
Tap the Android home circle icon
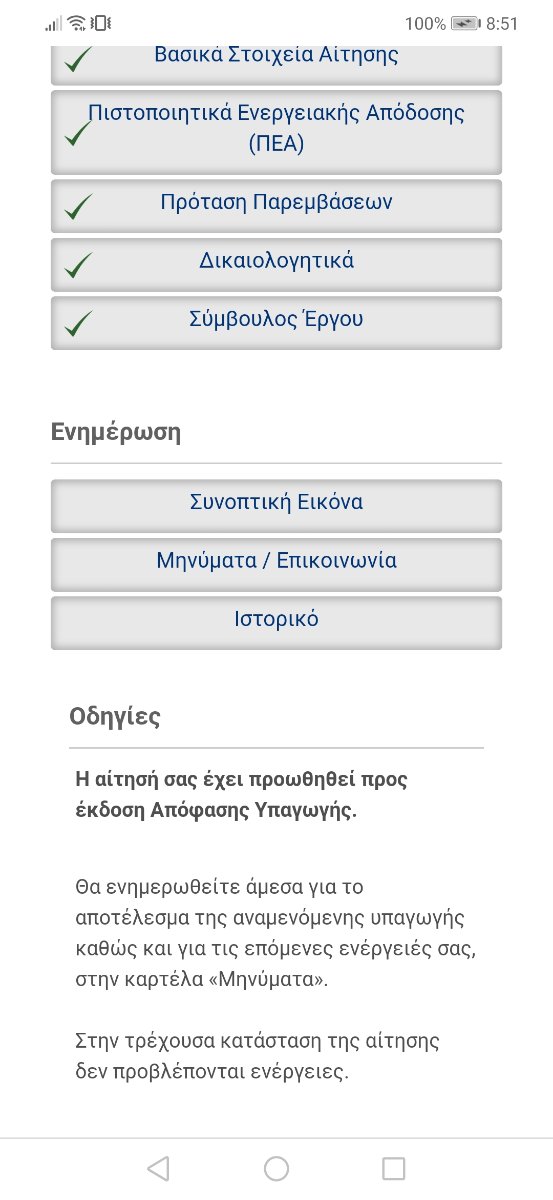tap(276, 1168)
